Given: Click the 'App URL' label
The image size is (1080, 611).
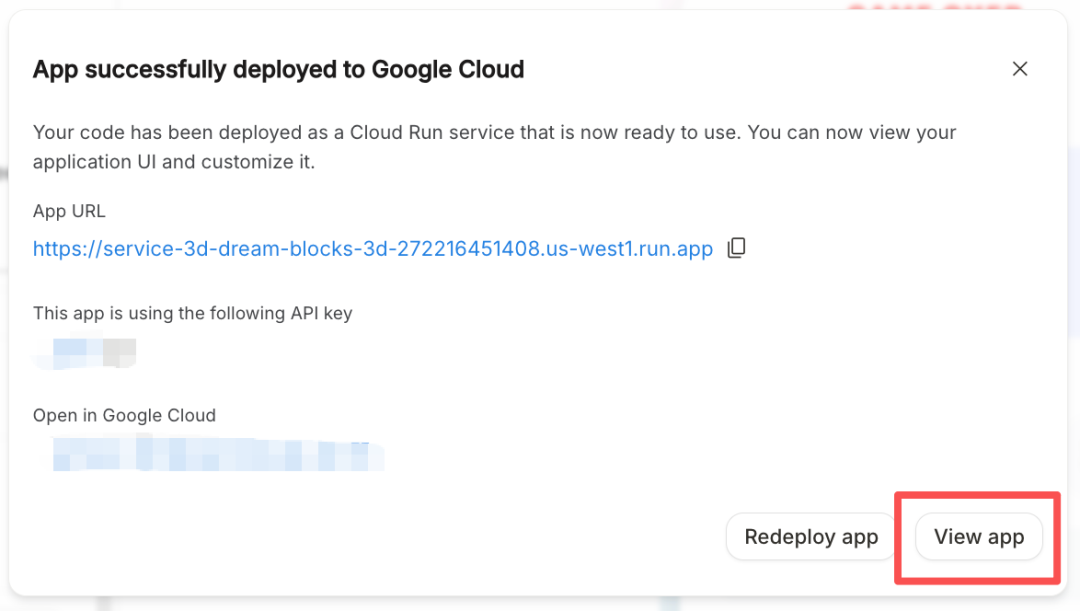Looking at the screenshot, I should coord(69,211).
